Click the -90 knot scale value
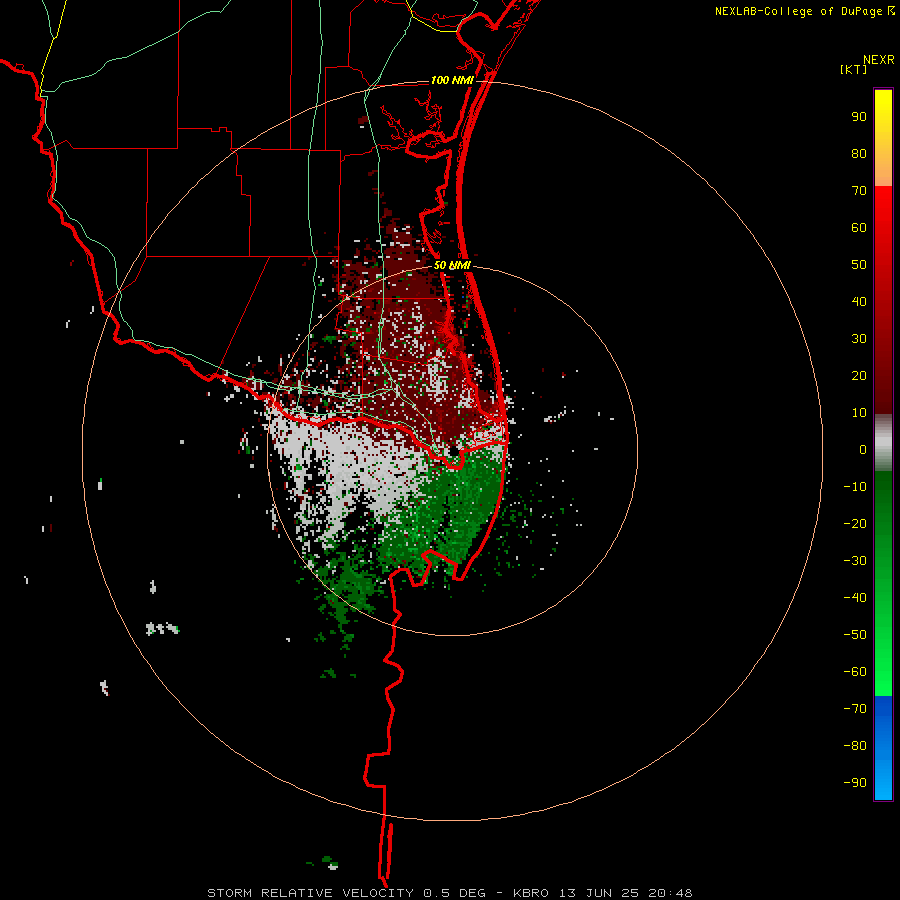The height and width of the screenshot is (900, 900). pyautogui.click(x=855, y=782)
